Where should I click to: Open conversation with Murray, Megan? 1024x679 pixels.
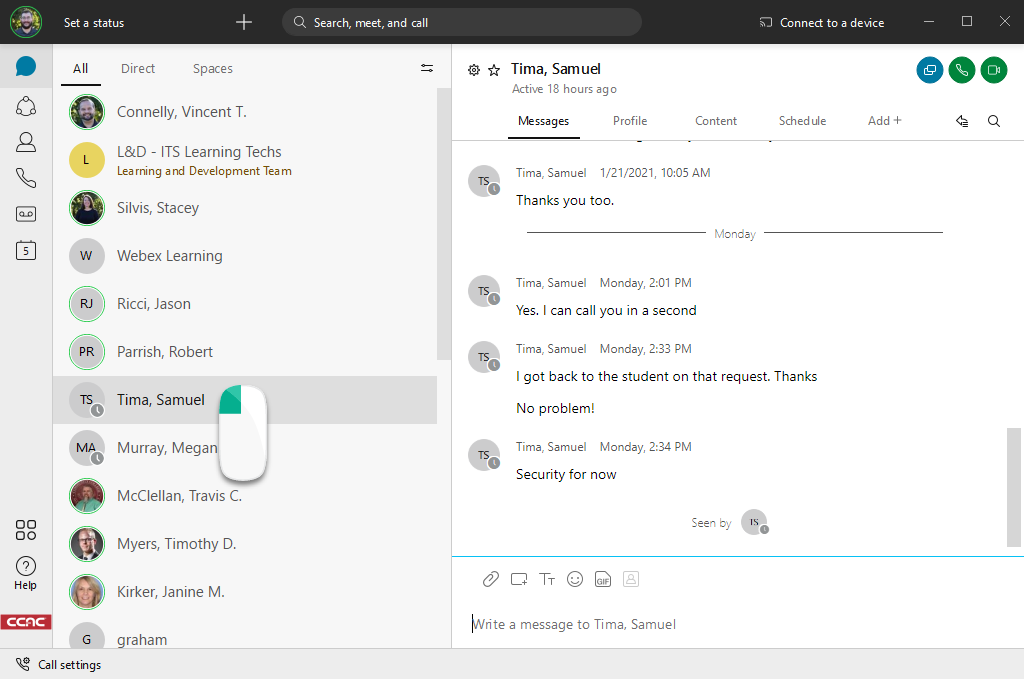click(245, 448)
